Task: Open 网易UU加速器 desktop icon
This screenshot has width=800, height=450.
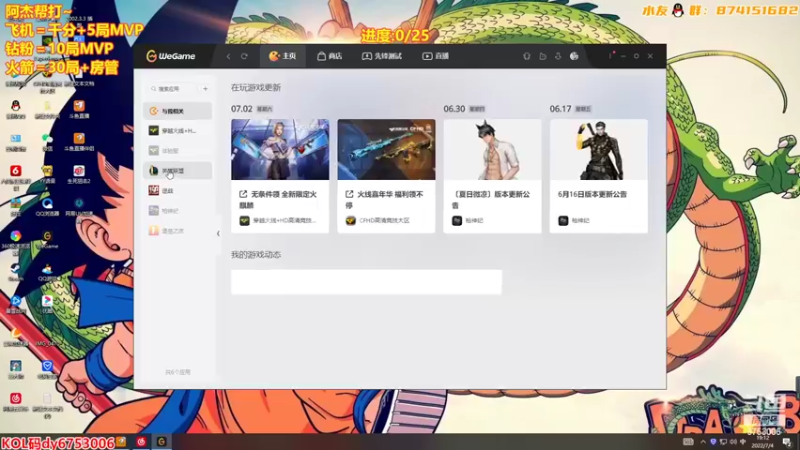Action: click(x=79, y=203)
